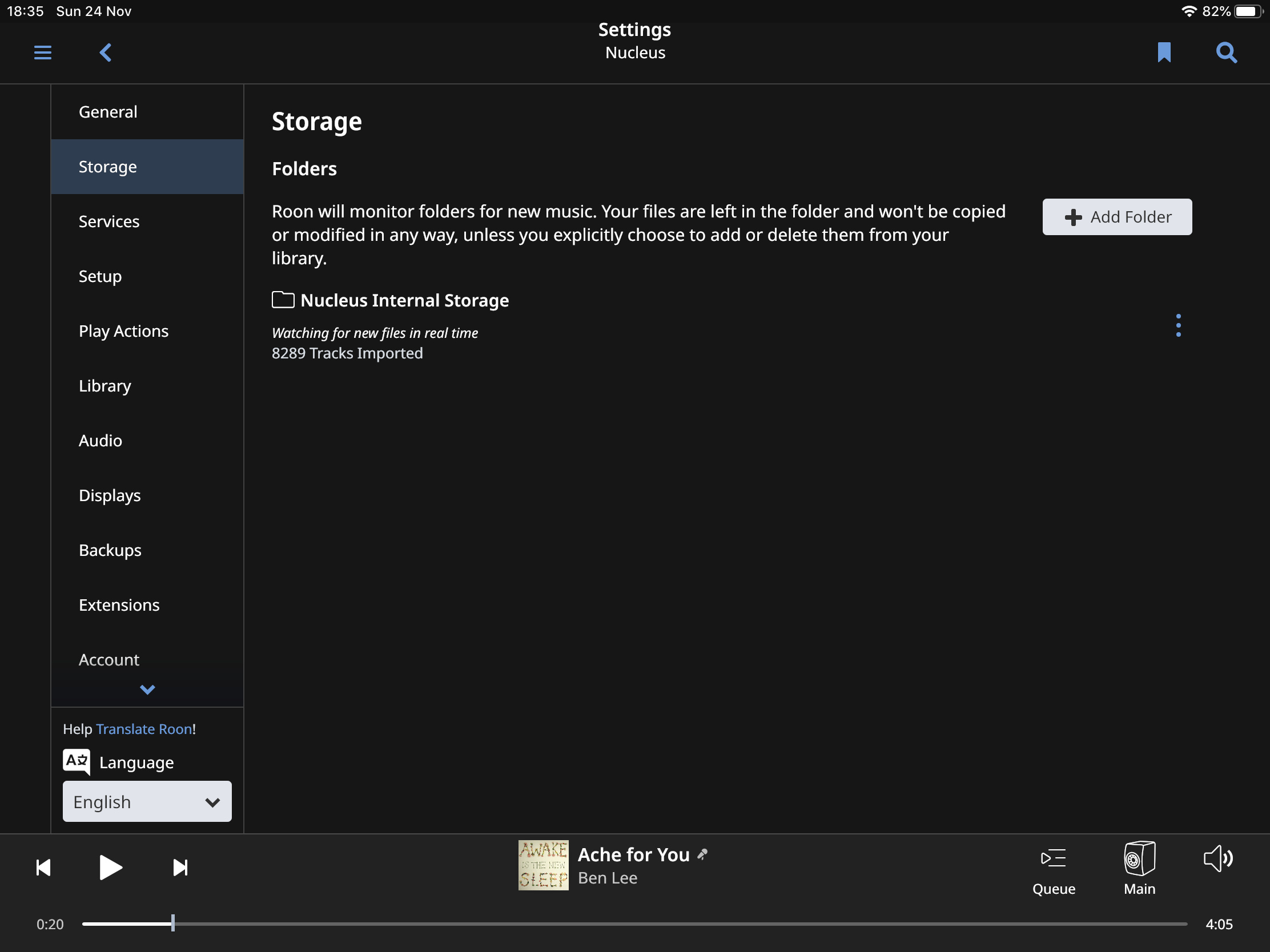
Task: Click the playback progress slider handle
Action: (x=172, y=923)
